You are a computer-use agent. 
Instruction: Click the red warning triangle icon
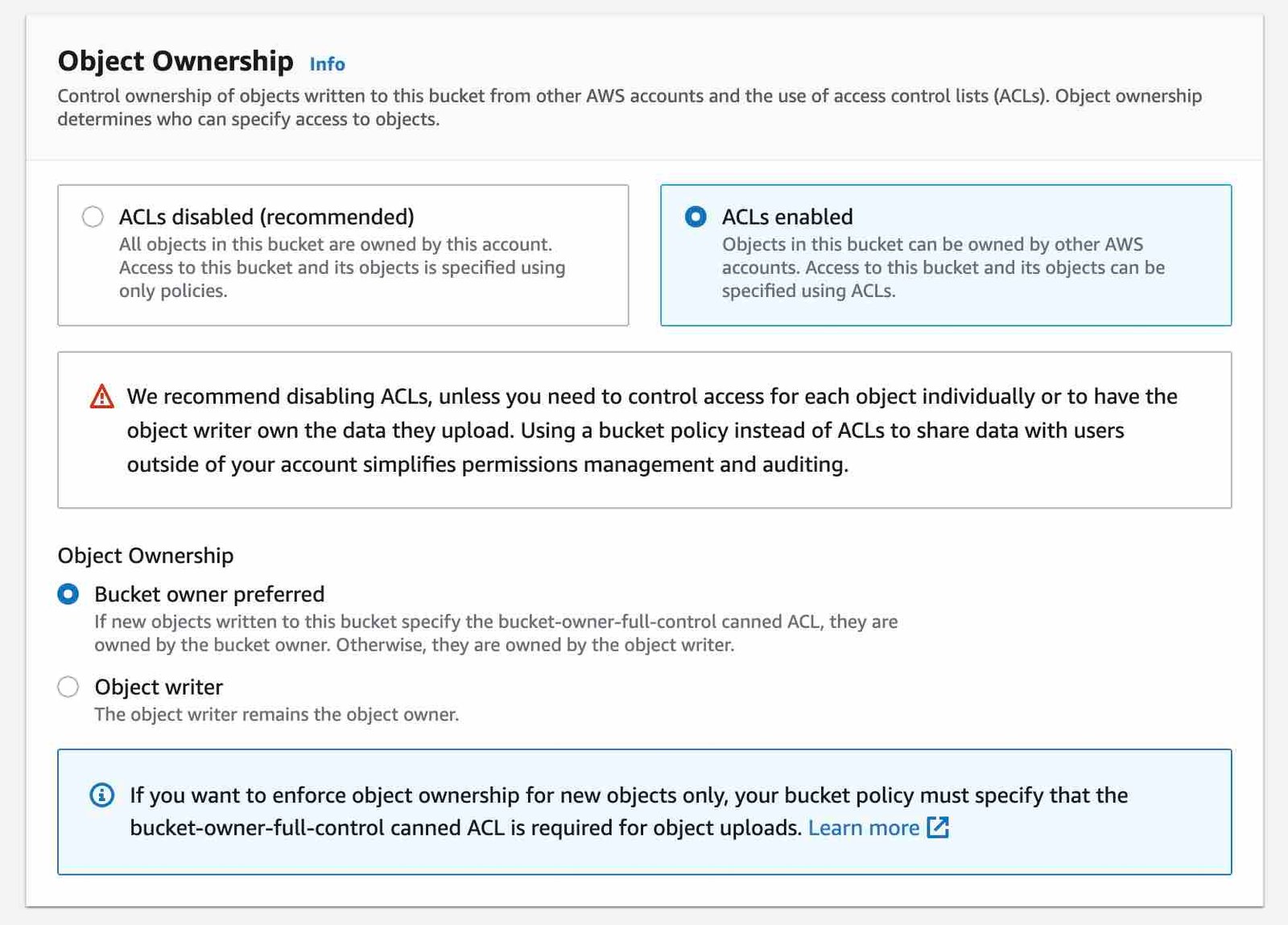pyautogui.click(x=102, y=397)
